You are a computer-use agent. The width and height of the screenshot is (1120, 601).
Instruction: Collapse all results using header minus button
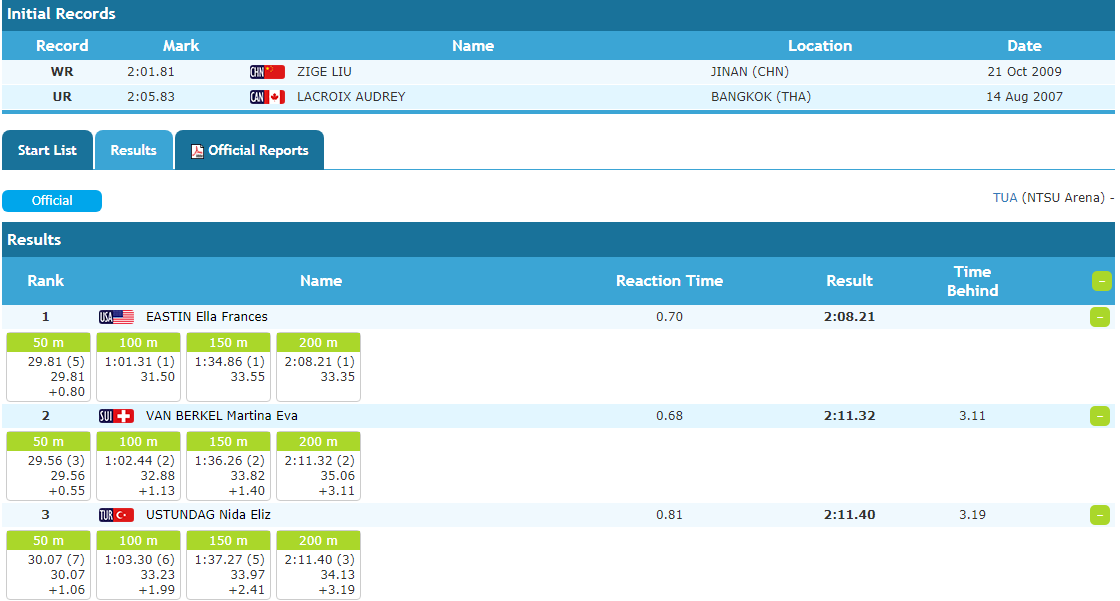pos(1101,281)
